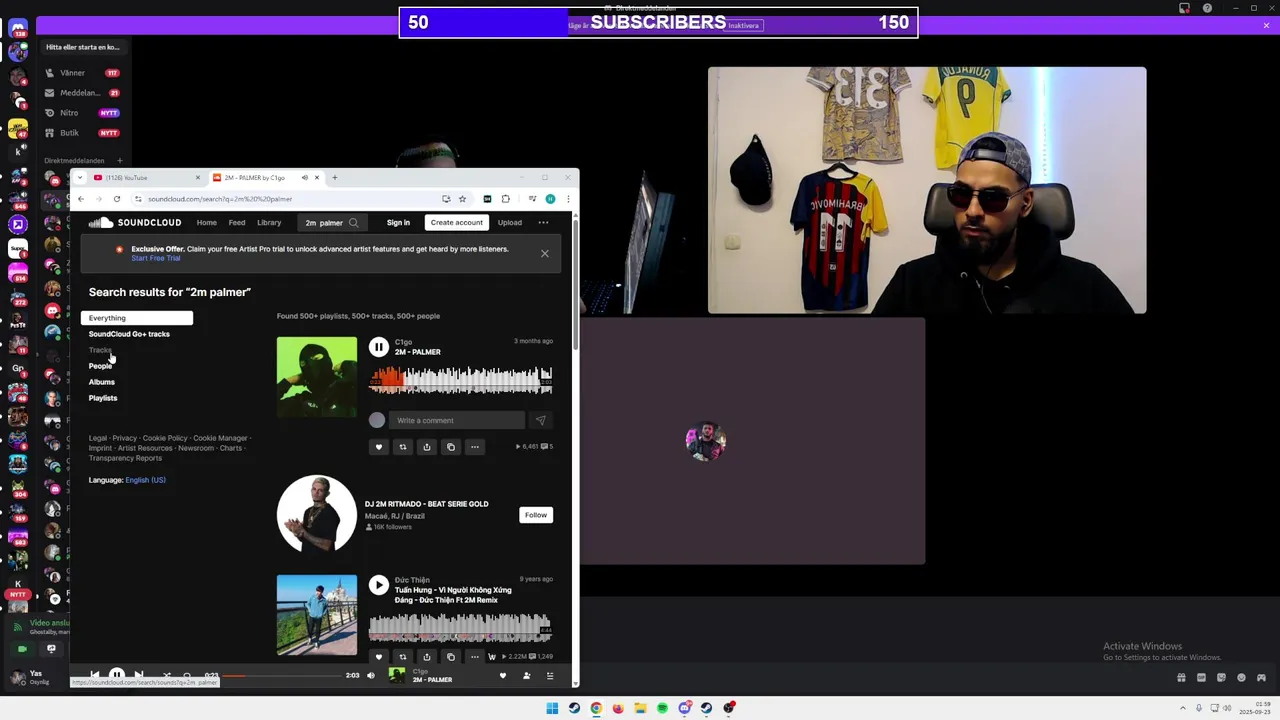Share the 2M - PALMER track
The image size is (1280, 720).
tap(426, 447)
